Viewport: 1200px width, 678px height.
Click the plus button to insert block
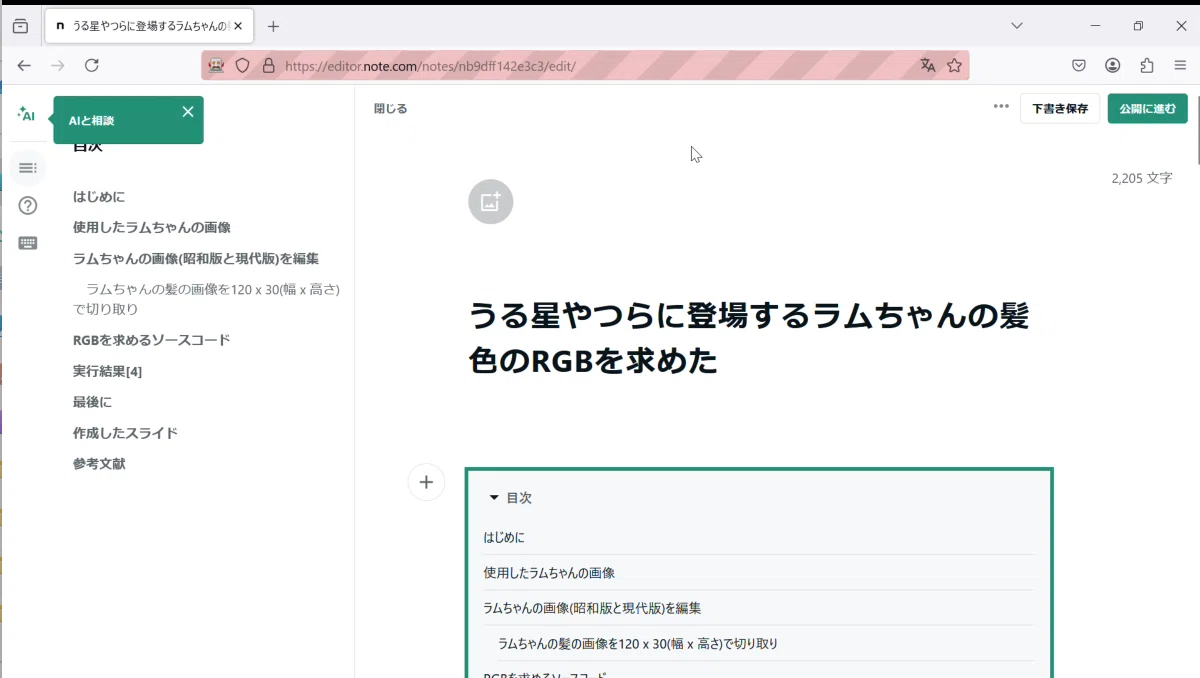point(426,482)
